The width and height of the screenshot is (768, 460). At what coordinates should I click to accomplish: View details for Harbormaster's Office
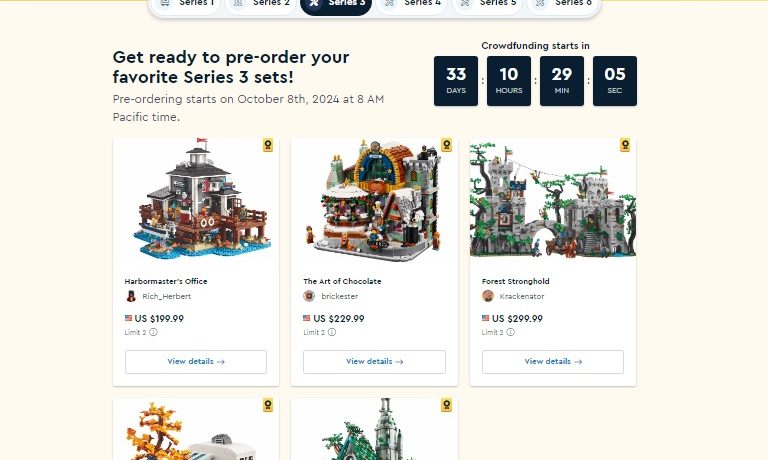coord(196,362)
